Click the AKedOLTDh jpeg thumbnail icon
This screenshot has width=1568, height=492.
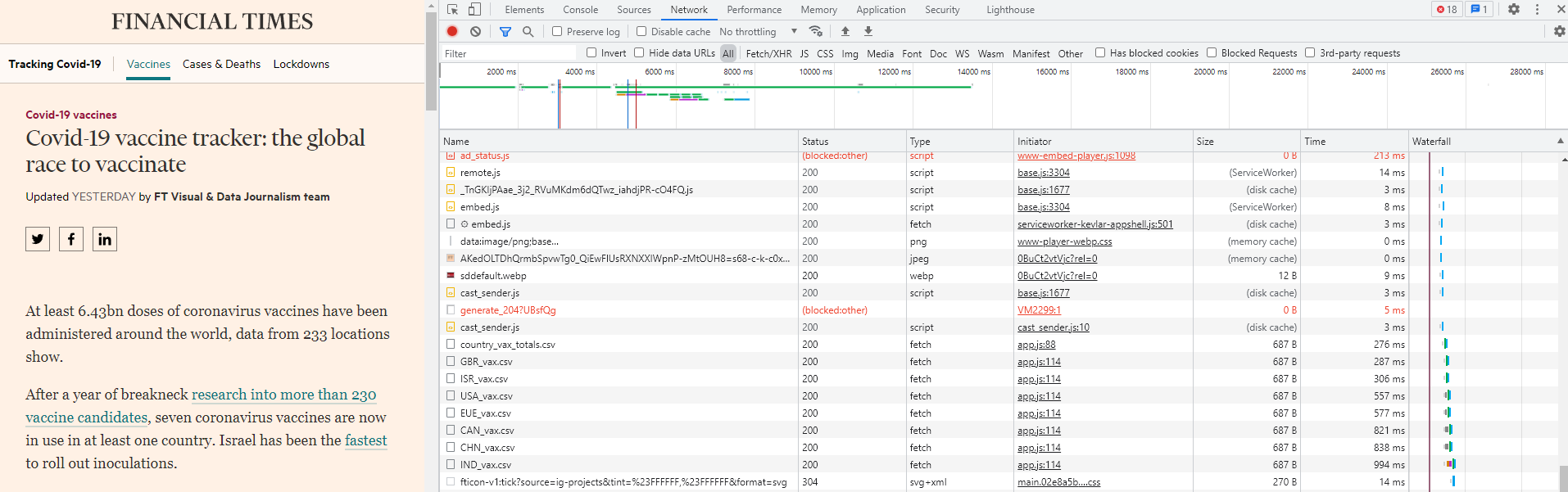[451, 259]
